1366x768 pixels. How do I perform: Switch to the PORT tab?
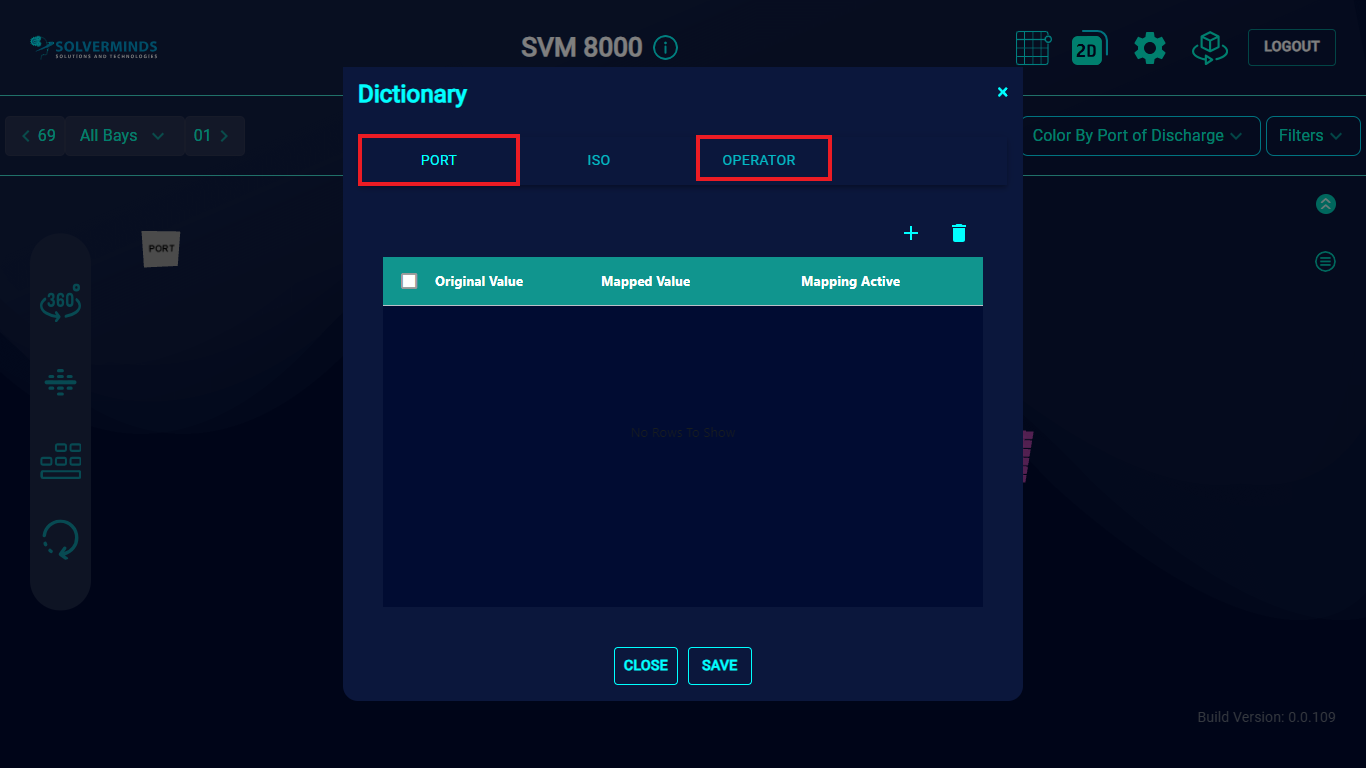[439, 160]
